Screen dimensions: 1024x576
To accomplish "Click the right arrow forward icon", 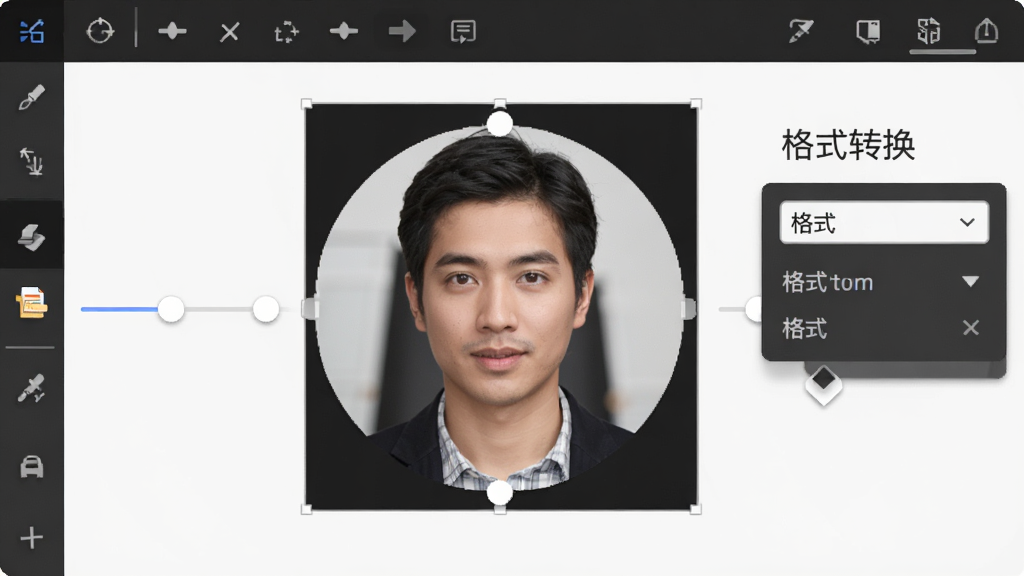I will (x=402, y=31).
